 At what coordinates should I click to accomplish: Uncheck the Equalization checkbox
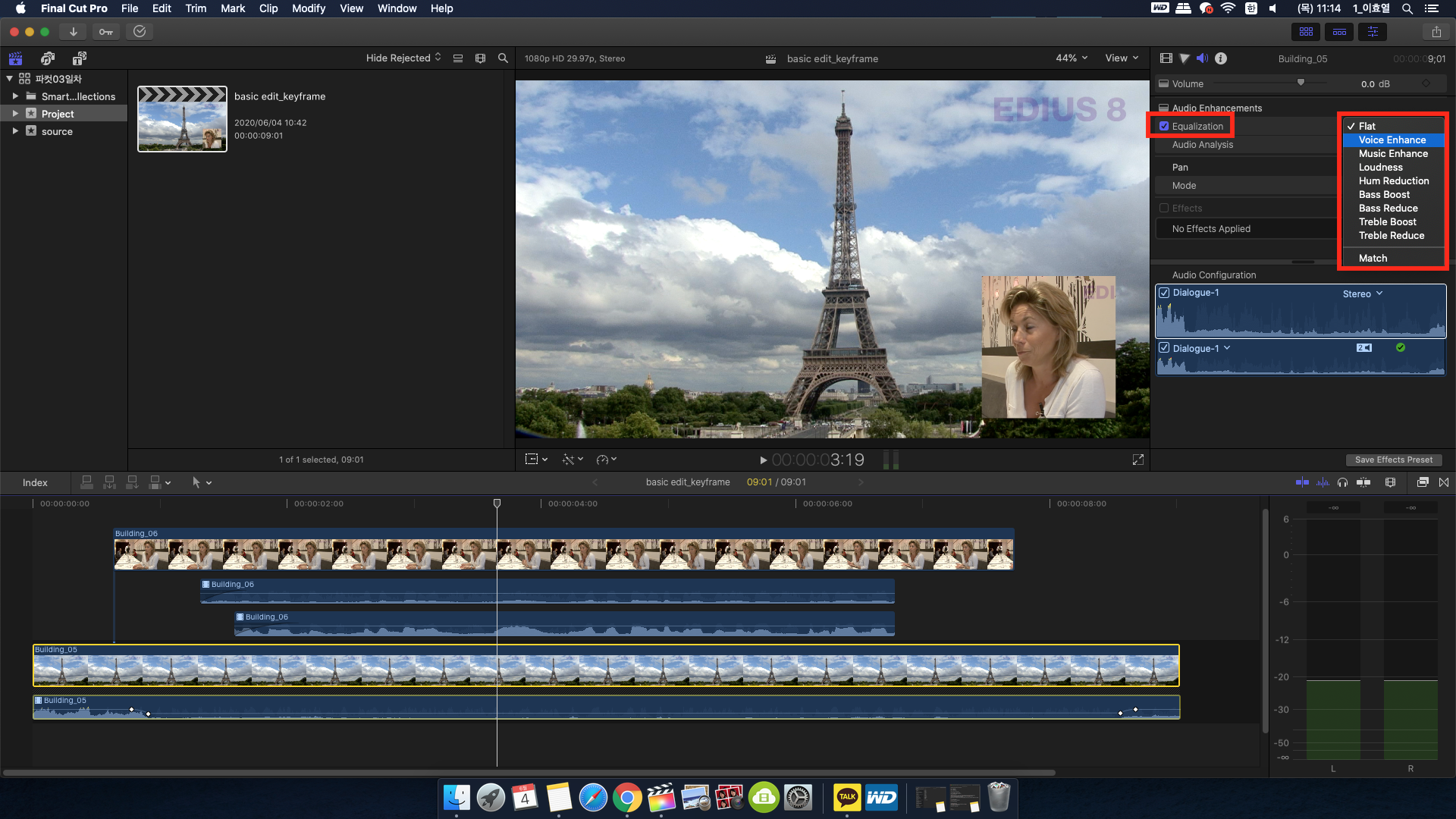click(x=1164, y=126)
